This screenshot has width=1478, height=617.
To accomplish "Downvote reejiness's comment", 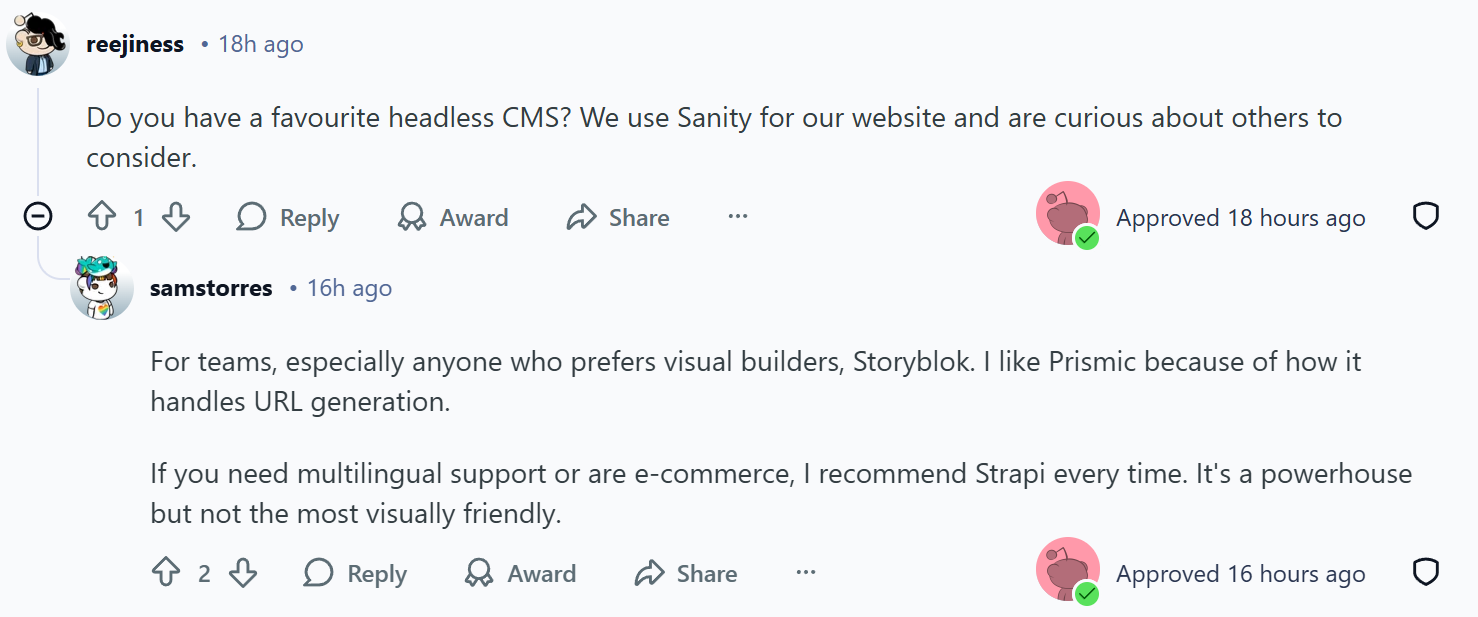I will (x=176, y=217).
